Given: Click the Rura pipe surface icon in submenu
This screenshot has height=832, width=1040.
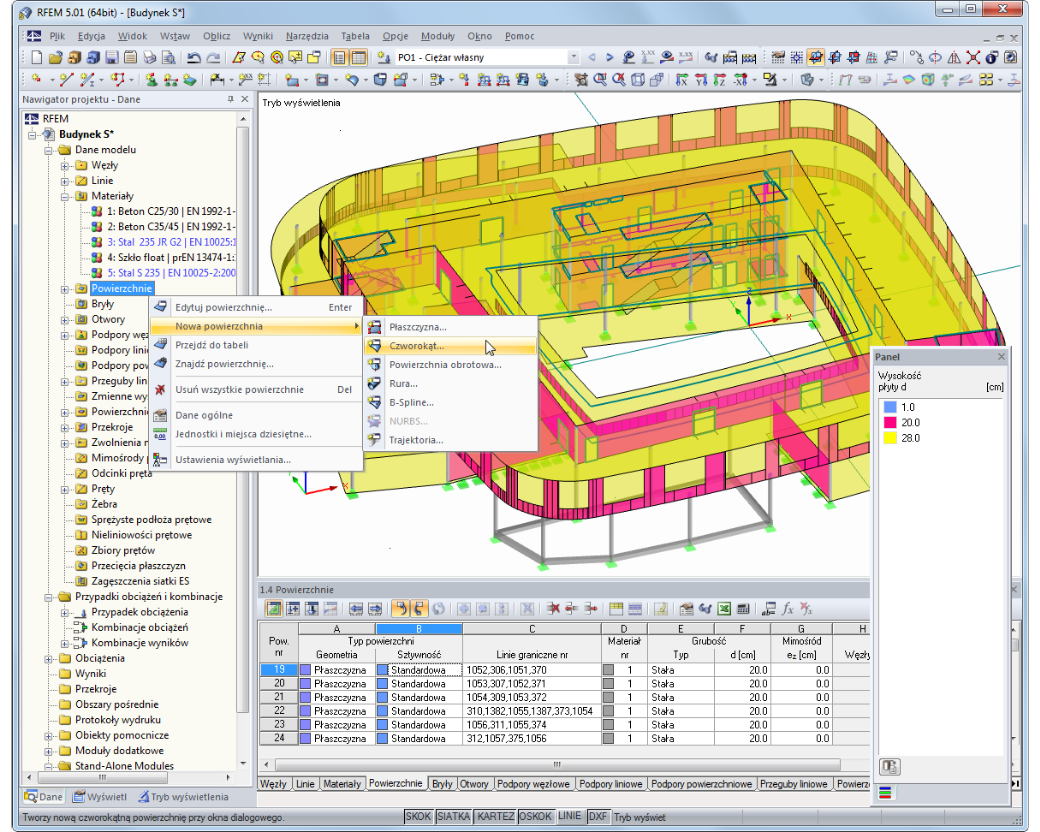Looking at the screenshot, I should [375, 383].
